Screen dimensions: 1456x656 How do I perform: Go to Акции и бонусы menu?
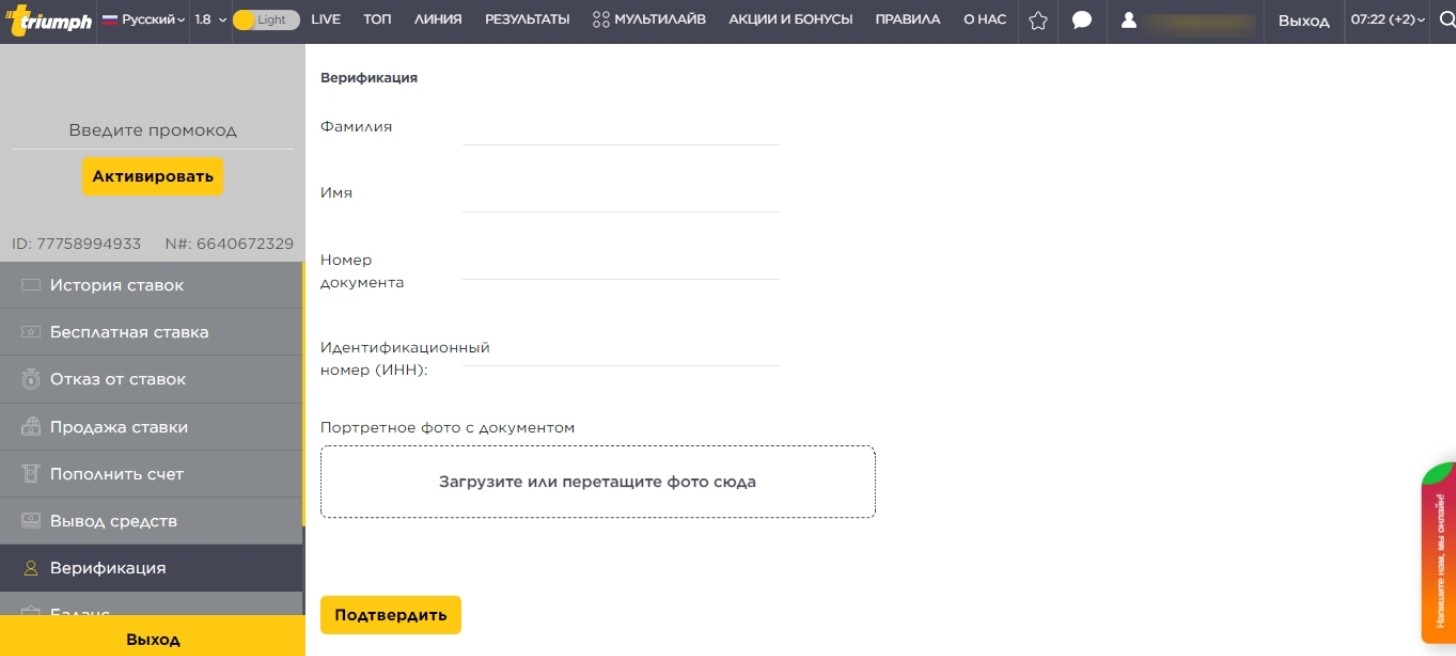coord(790,20)
